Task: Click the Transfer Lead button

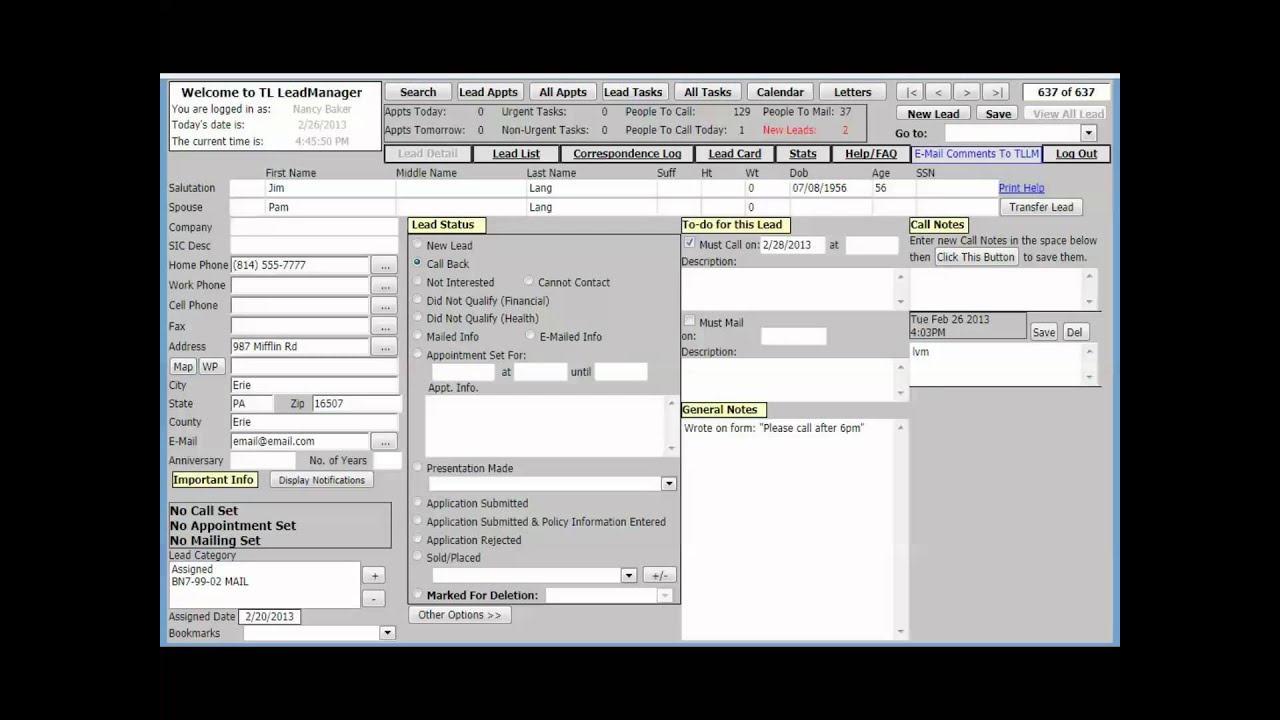Action: 1041,207
